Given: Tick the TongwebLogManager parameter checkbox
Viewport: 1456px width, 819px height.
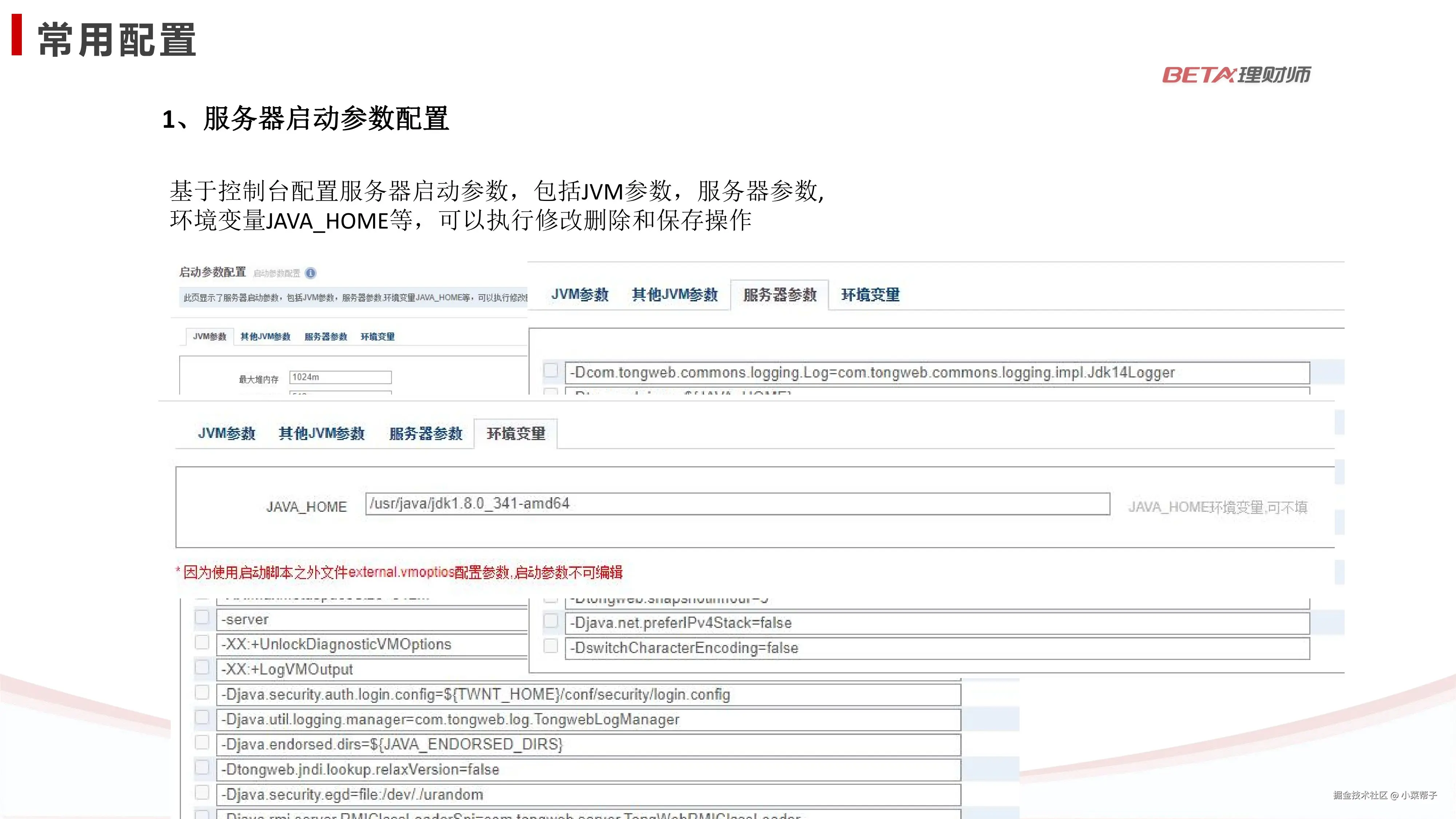Looking at the screenshot, I should tap(202, 717).
